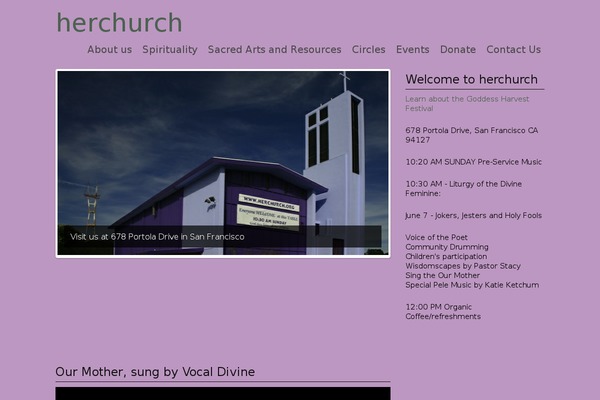Click the 'Welcome to herchurch' heading
This screenshot has width=600, height=400.
pyautogui.click(x=471, y=80)
